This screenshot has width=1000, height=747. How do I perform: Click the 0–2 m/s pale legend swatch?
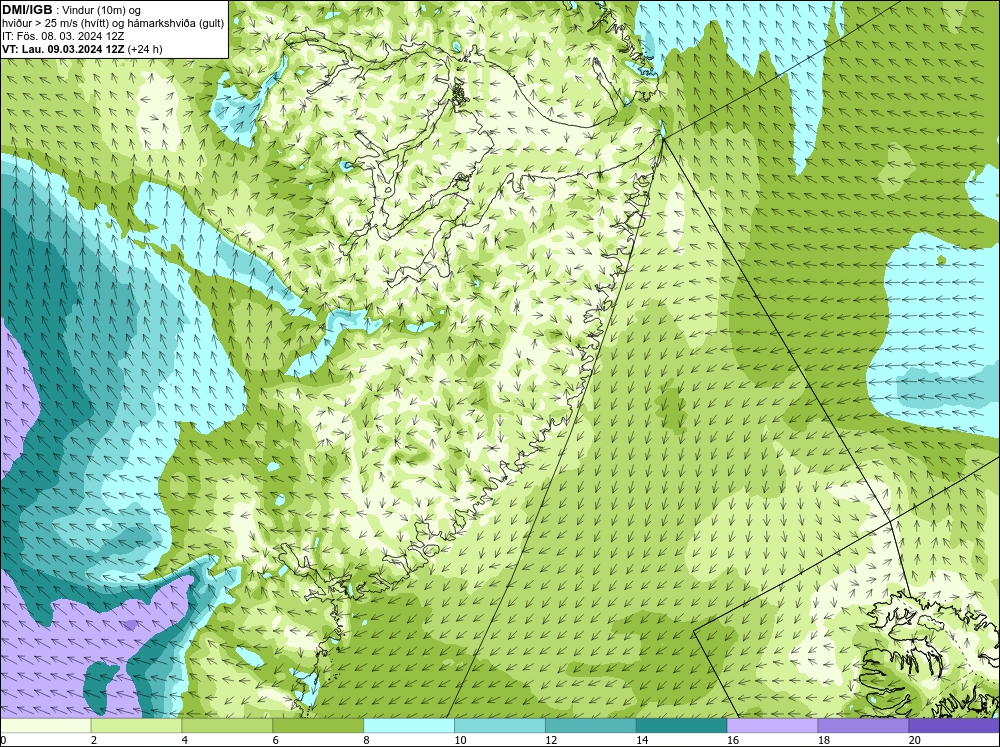[45, 725]
